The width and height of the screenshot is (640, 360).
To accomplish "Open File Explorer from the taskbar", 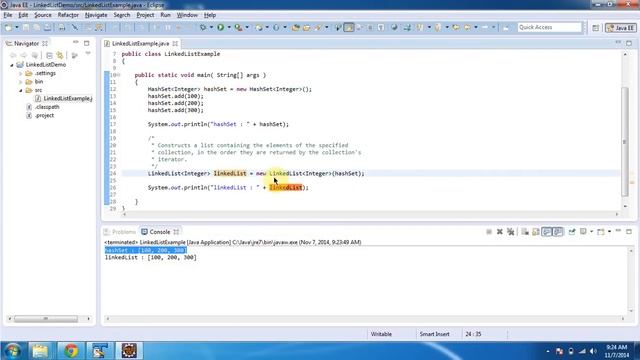I will coord(40,351).
